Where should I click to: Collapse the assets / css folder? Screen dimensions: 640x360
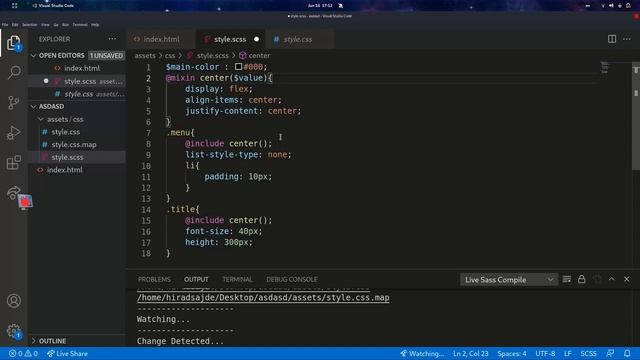pyautogui.click(x=41, y=119)
